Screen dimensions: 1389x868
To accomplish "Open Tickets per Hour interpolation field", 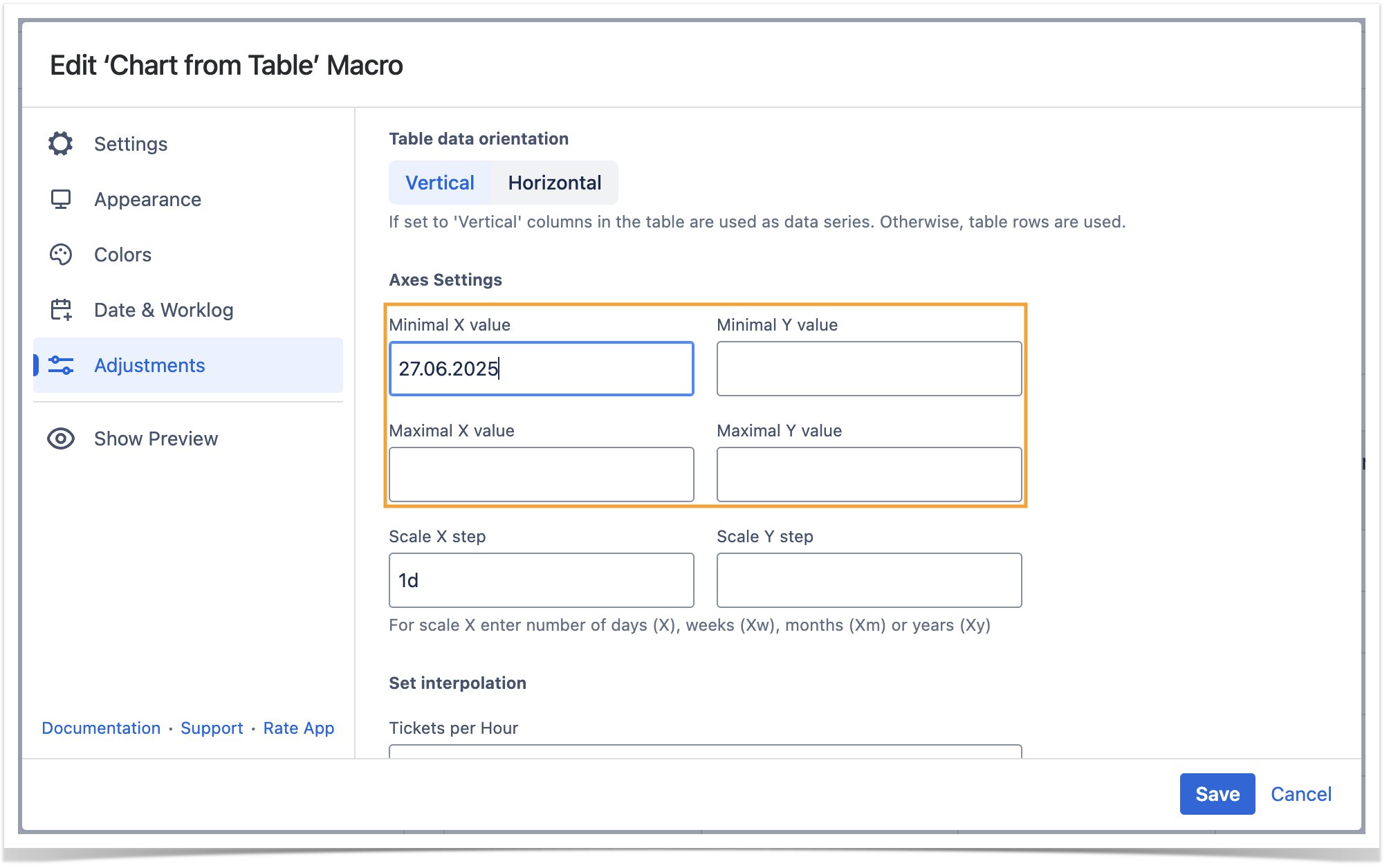I will (704, 751).
